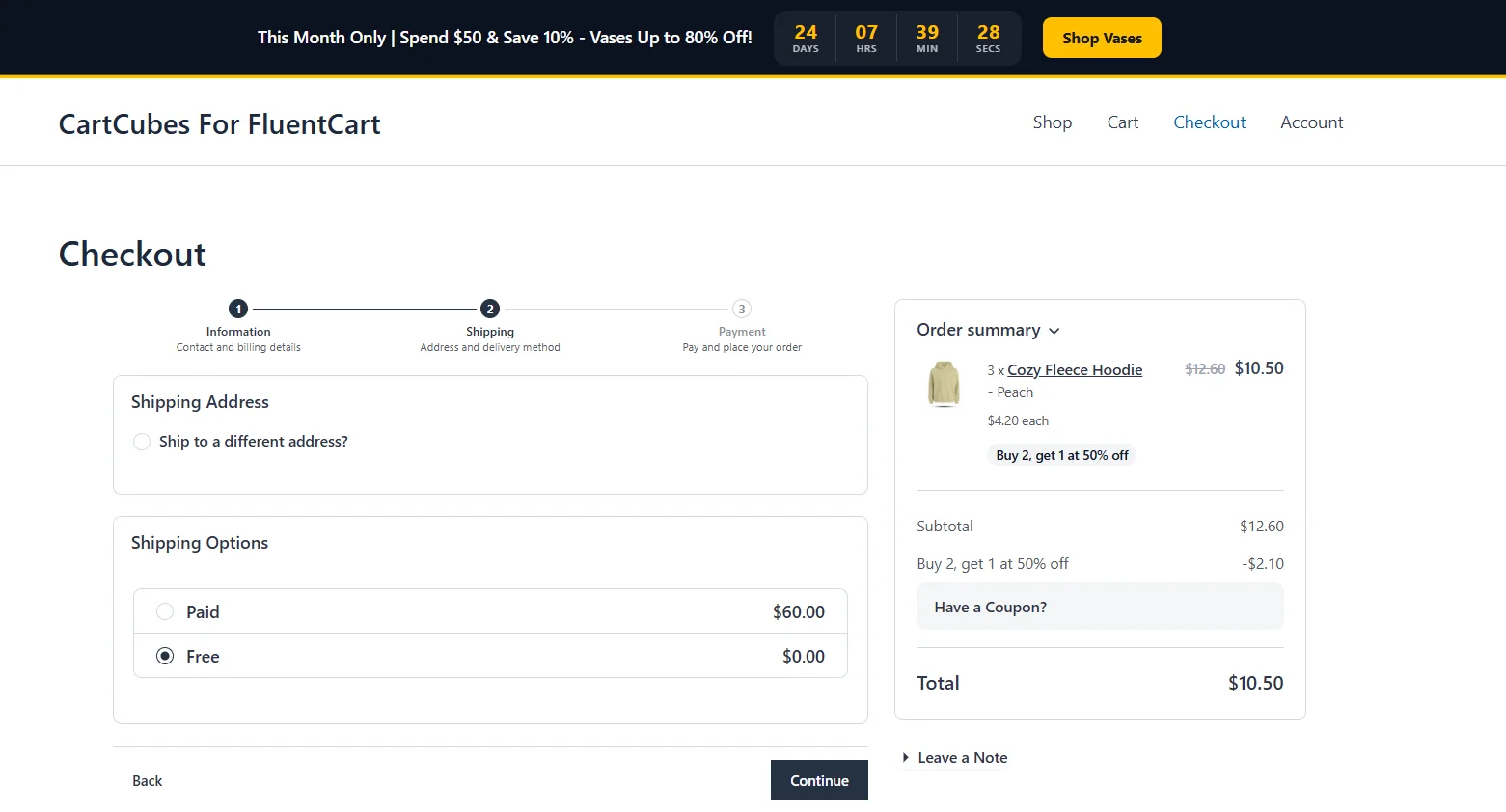Click the Shop Vases button
This screenshot has width=1506, height=812.
coord(1102,38)
